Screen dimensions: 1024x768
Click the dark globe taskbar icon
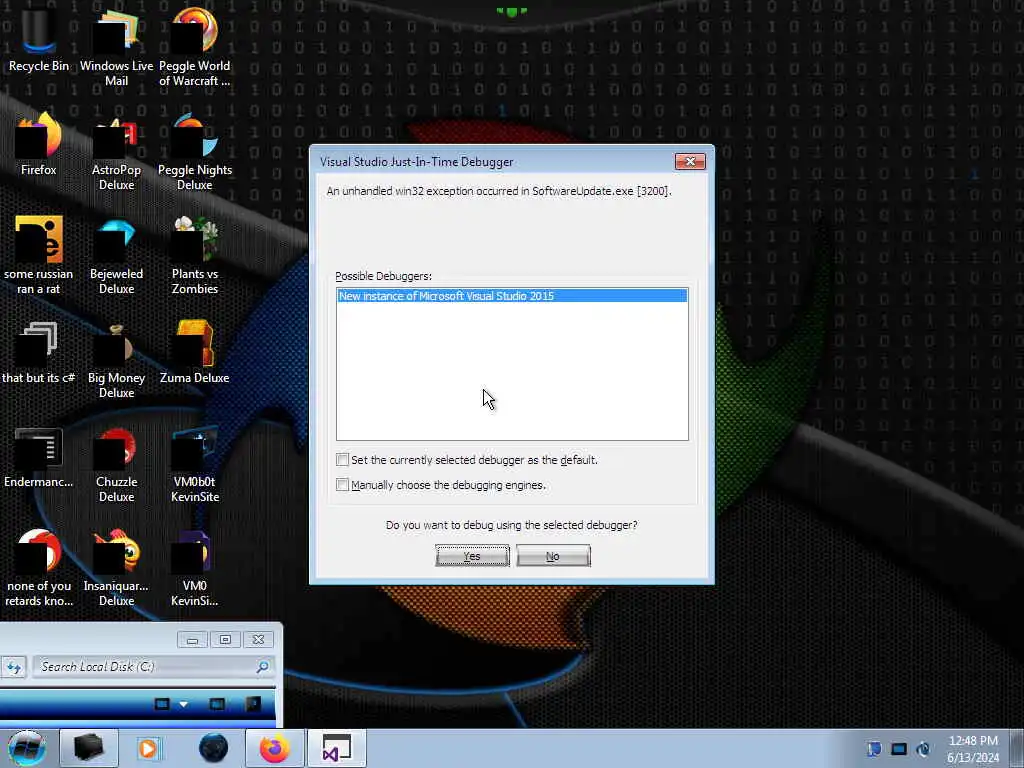point(214,748)
